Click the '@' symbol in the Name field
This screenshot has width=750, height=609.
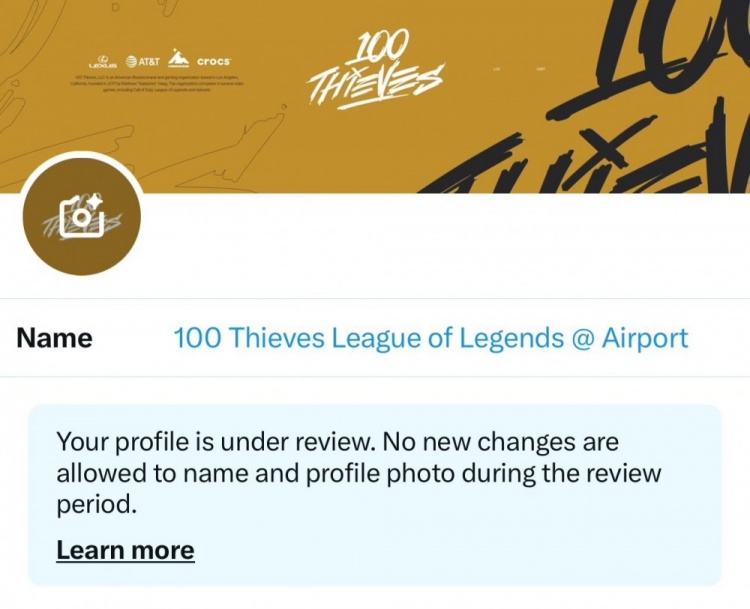582,339
